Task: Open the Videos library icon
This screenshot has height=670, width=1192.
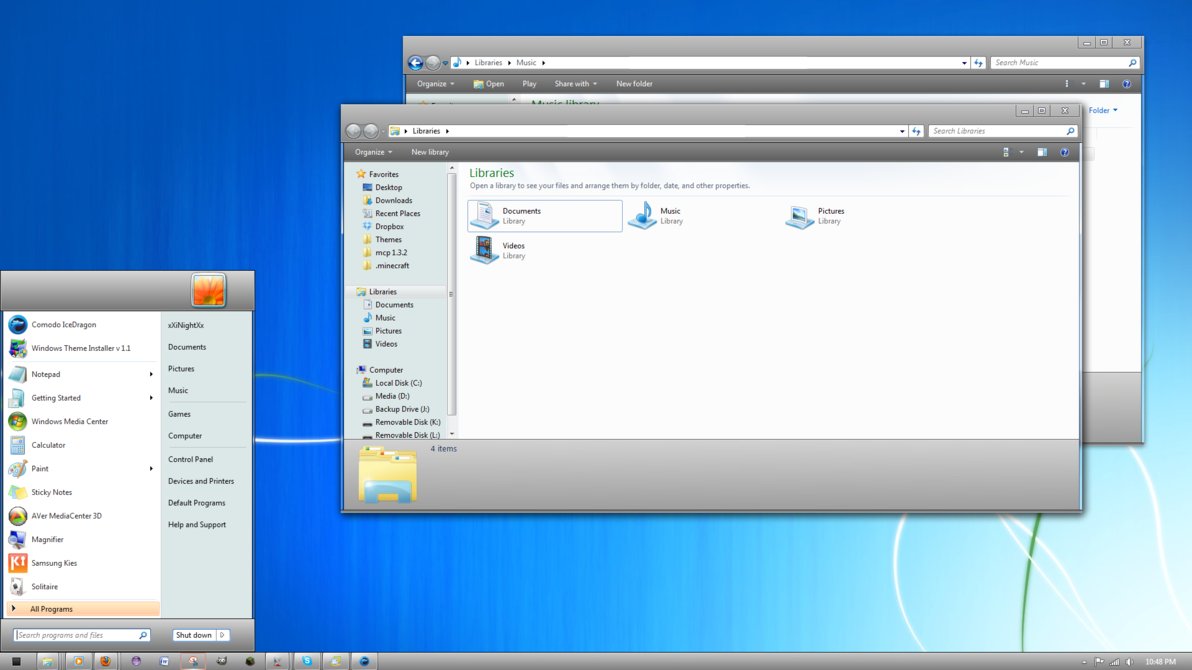Action: pos(486,250)
